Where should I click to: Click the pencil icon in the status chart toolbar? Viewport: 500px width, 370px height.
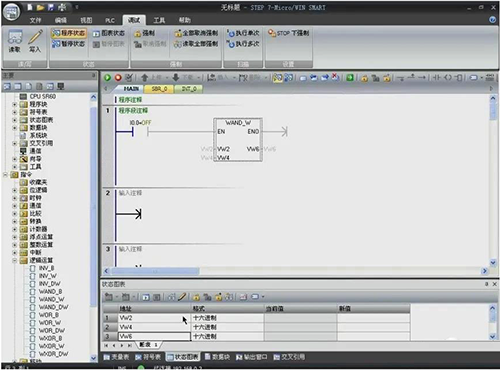(182, 297)
